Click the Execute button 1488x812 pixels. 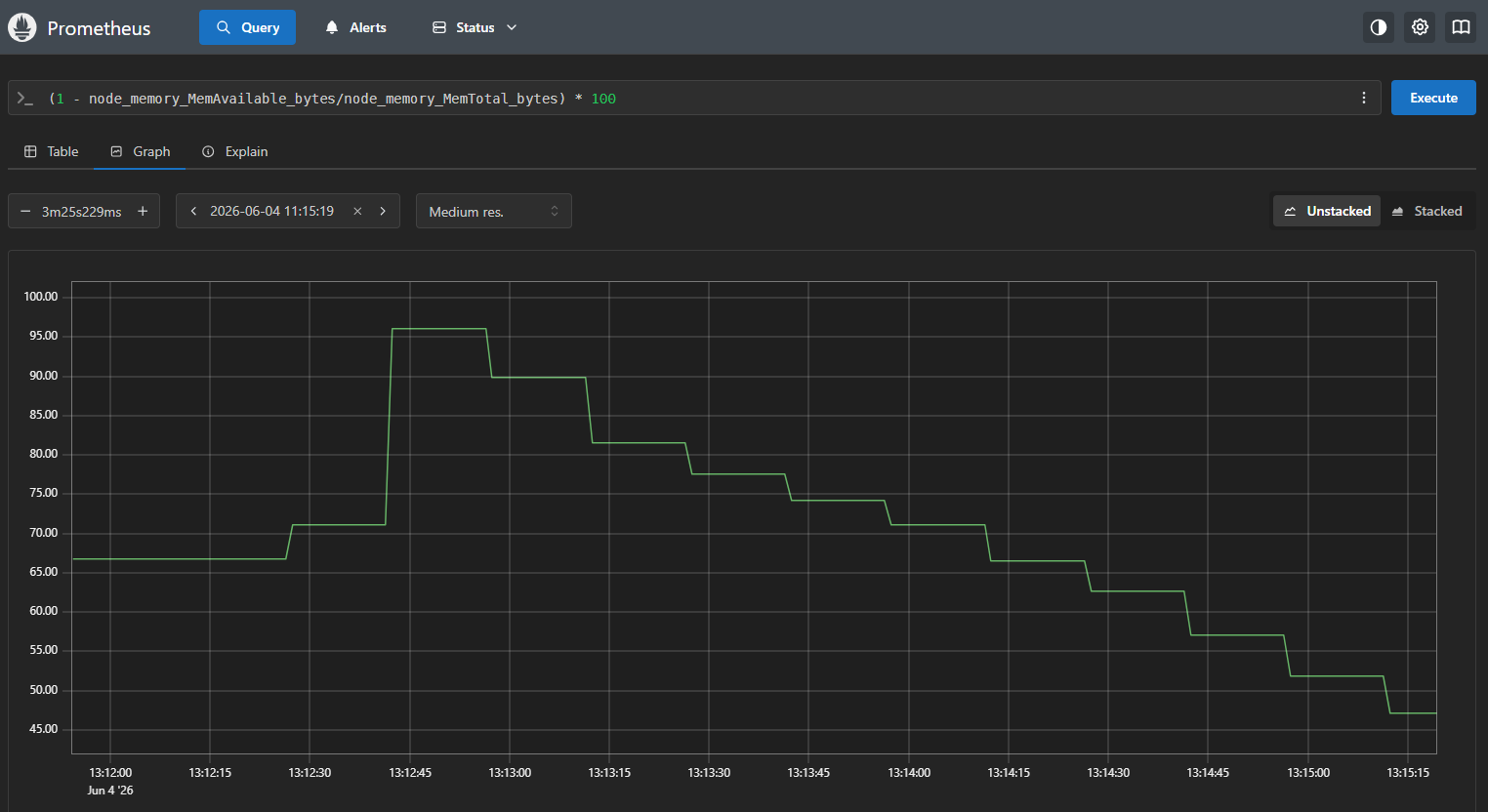(x=1433, y=98)
